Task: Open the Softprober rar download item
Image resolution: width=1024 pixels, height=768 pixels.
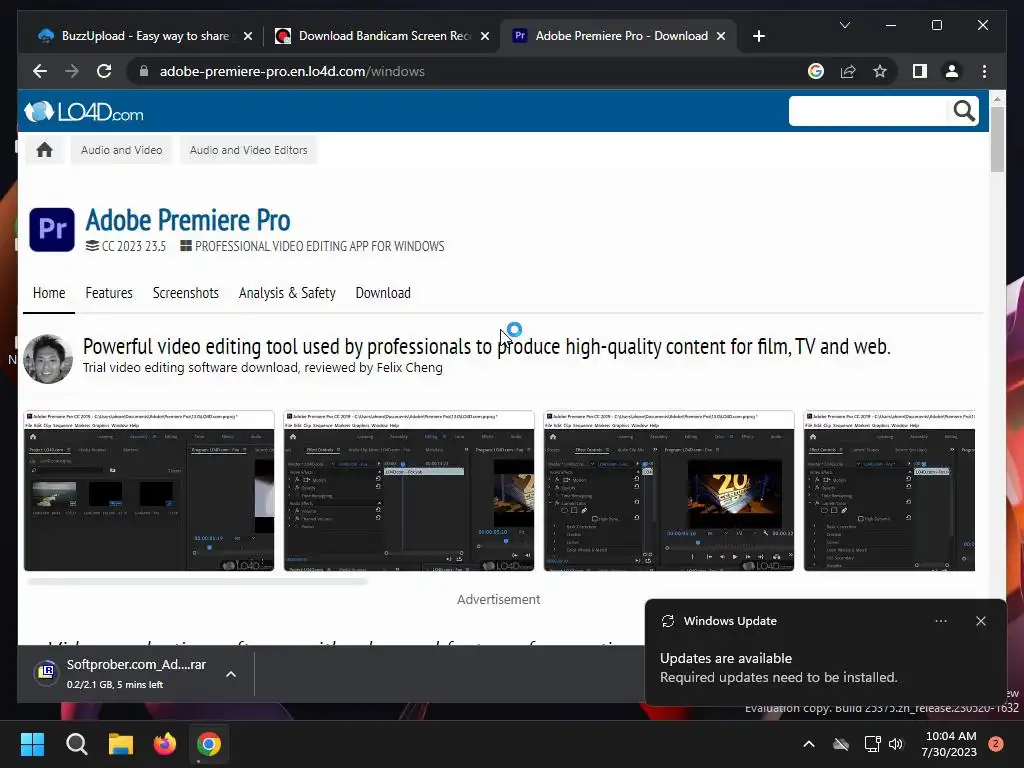Action: (x=121, y=673)
